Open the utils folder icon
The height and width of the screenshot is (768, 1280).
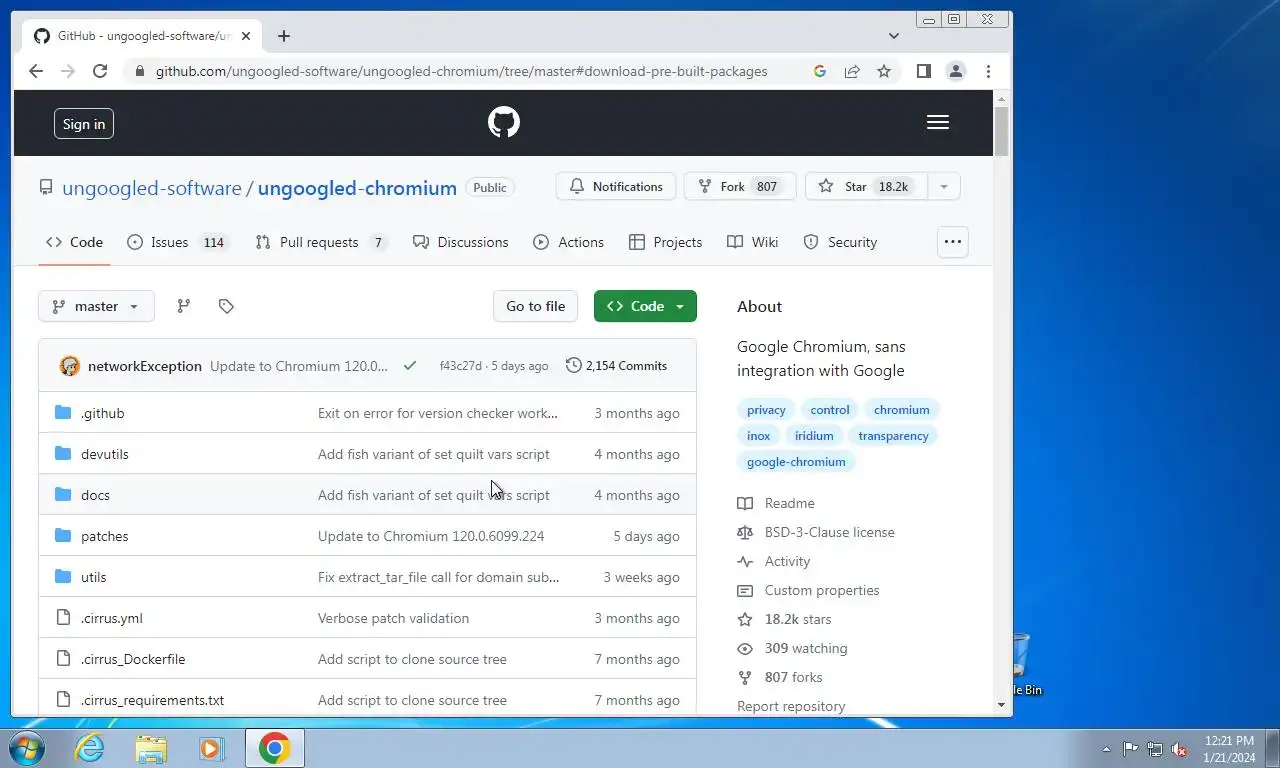click(63, 577)
